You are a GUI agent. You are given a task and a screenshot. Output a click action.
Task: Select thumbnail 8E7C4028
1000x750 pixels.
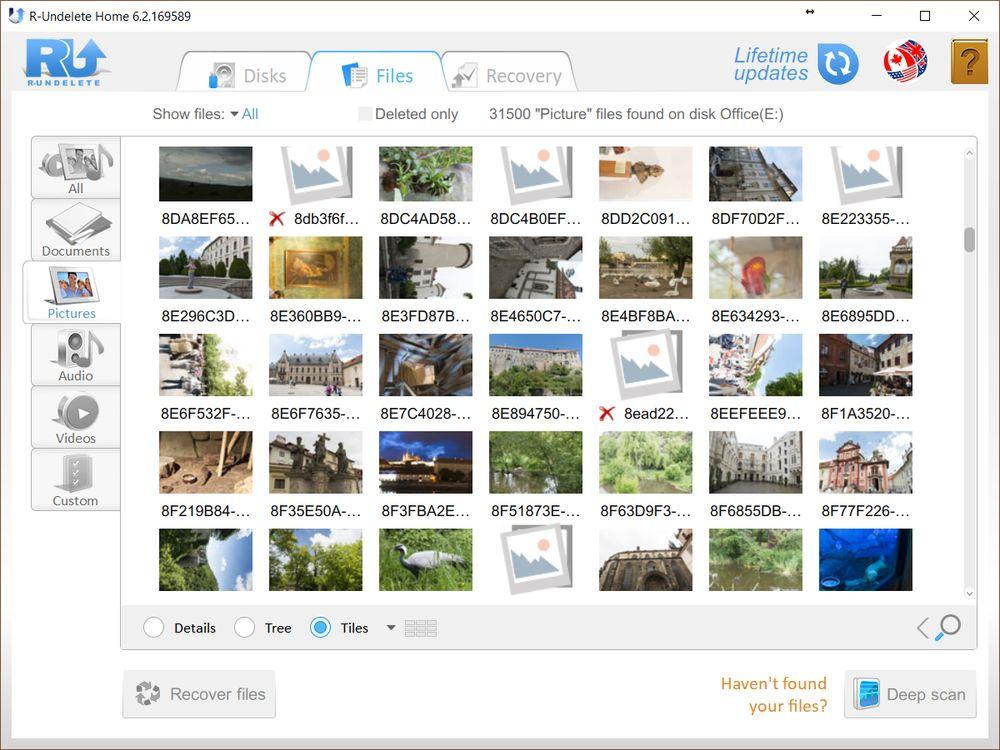pos(425,365)
